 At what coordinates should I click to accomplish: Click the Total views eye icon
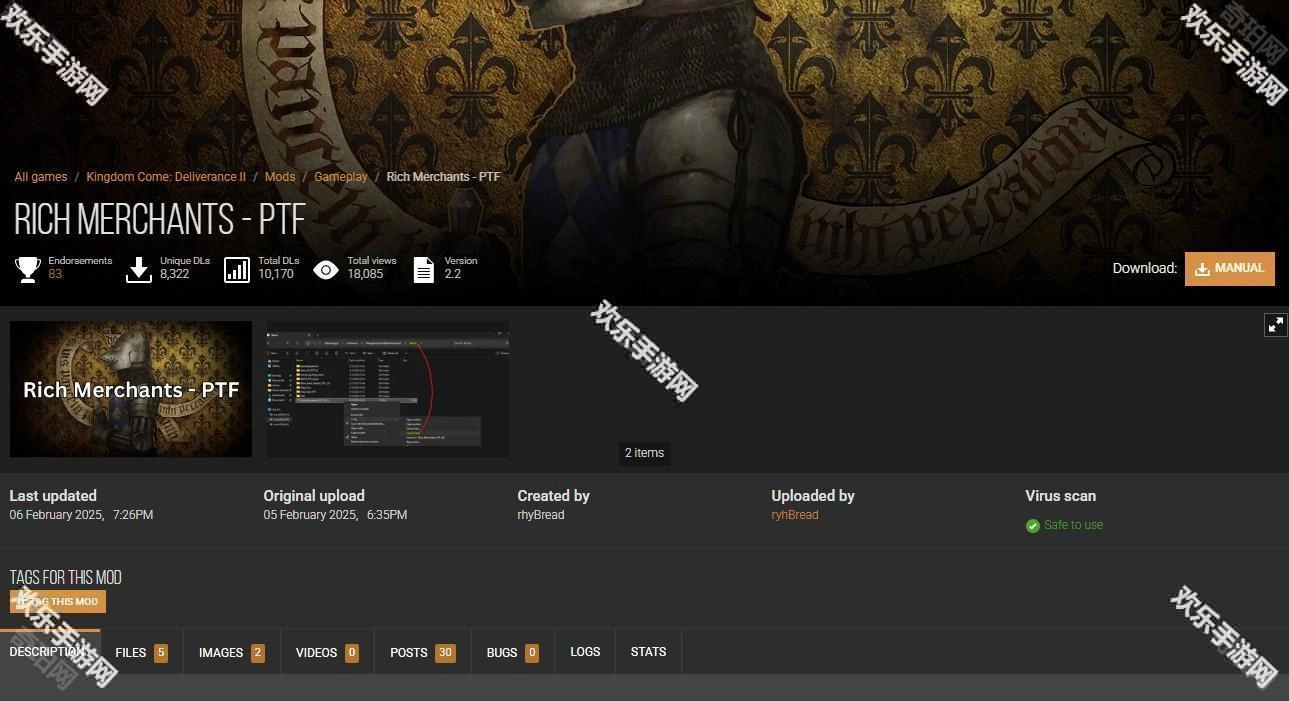coord(326,269)
